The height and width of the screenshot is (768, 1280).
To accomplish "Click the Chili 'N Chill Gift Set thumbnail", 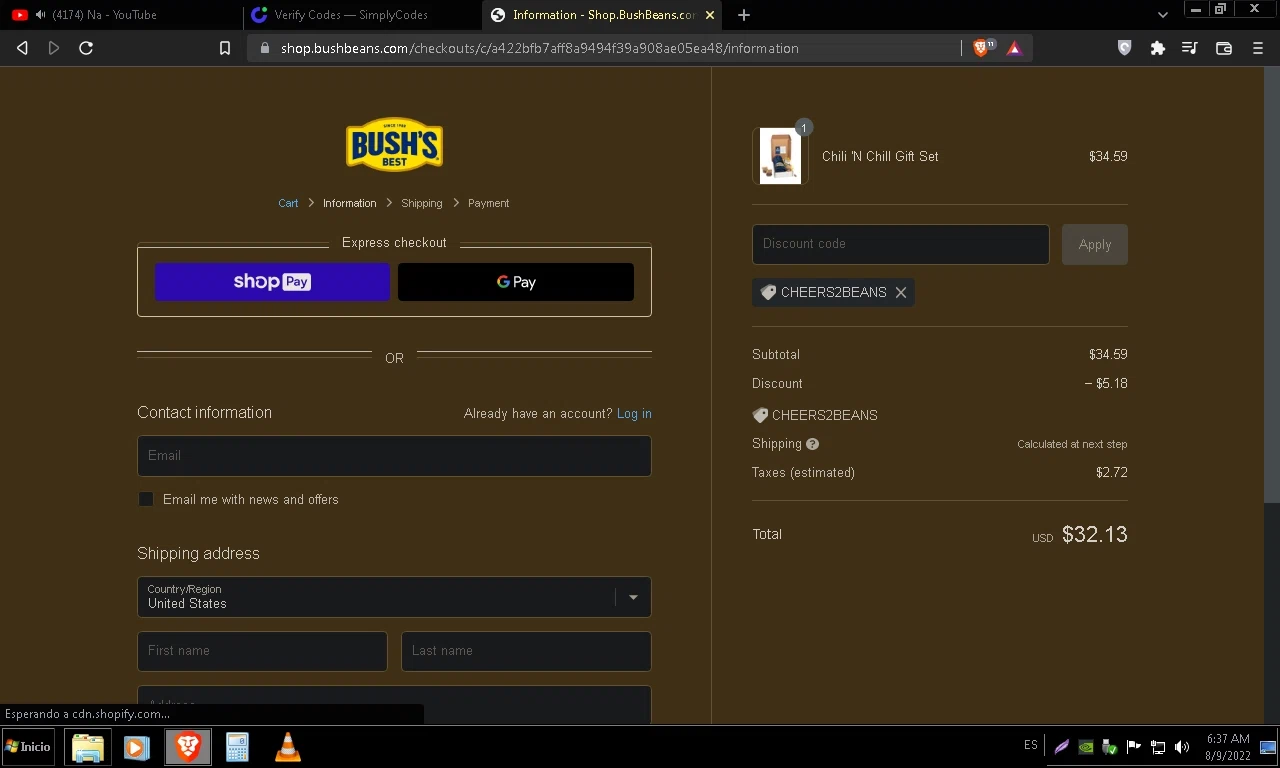I will pyautogui.click(x=780, y=156).
